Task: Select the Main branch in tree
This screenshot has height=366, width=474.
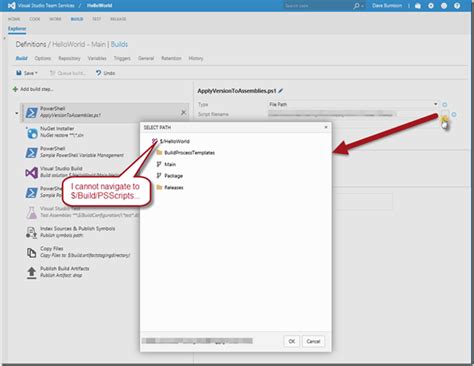Action: [166, 164]
